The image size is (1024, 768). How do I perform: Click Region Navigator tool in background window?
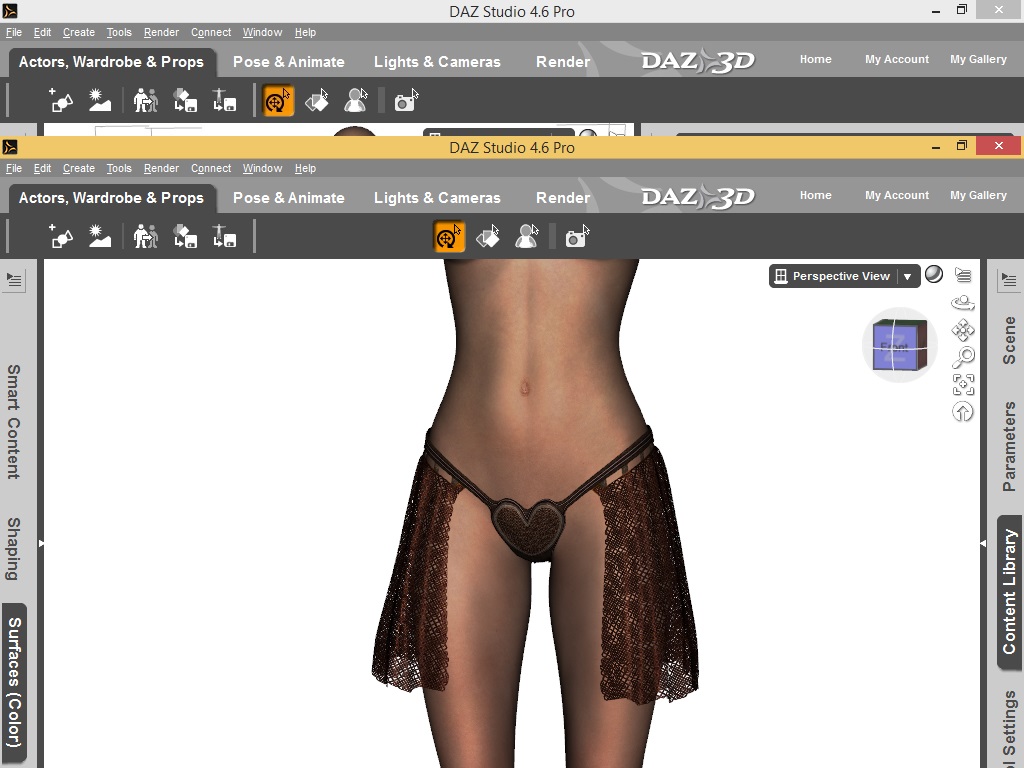(356, 101)
